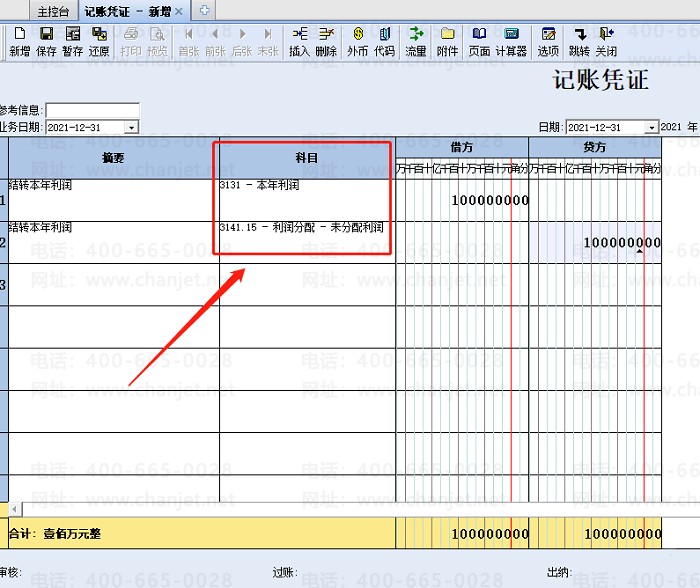700x588 pixels.
Task: Click the new tab plus button
Action: [x=204, y=11]
